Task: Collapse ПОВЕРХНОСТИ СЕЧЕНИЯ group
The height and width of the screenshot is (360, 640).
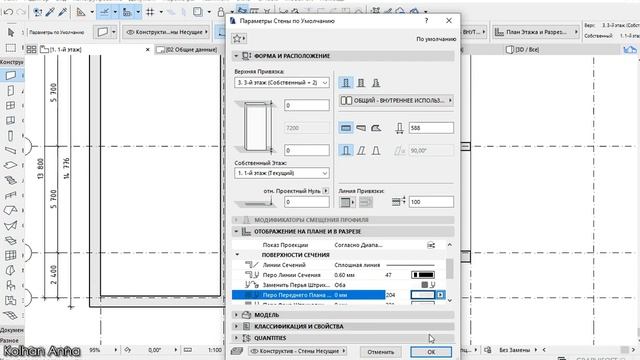Action: point(237,255)
